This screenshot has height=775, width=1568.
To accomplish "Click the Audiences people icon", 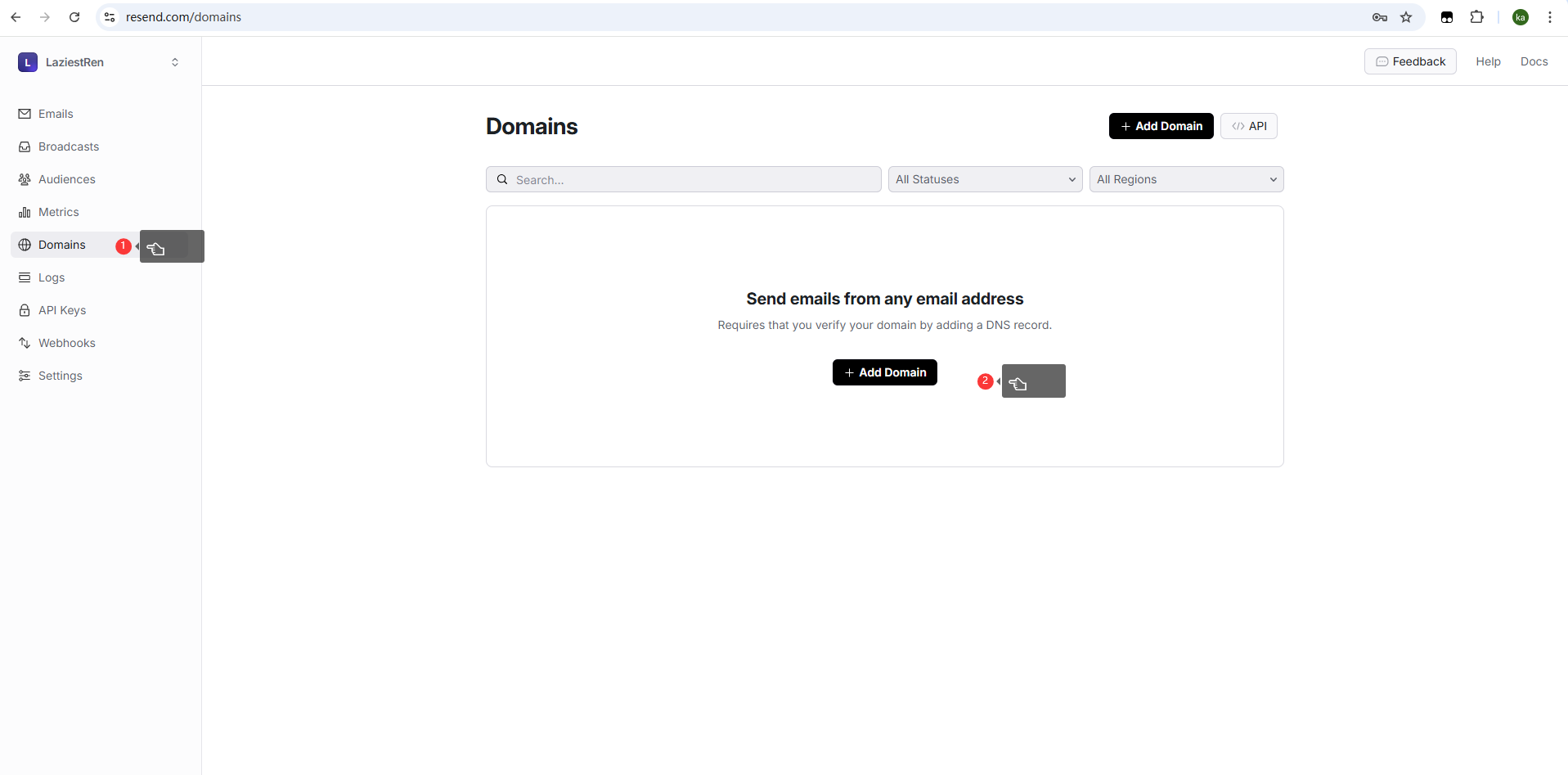I will point(25,179).
